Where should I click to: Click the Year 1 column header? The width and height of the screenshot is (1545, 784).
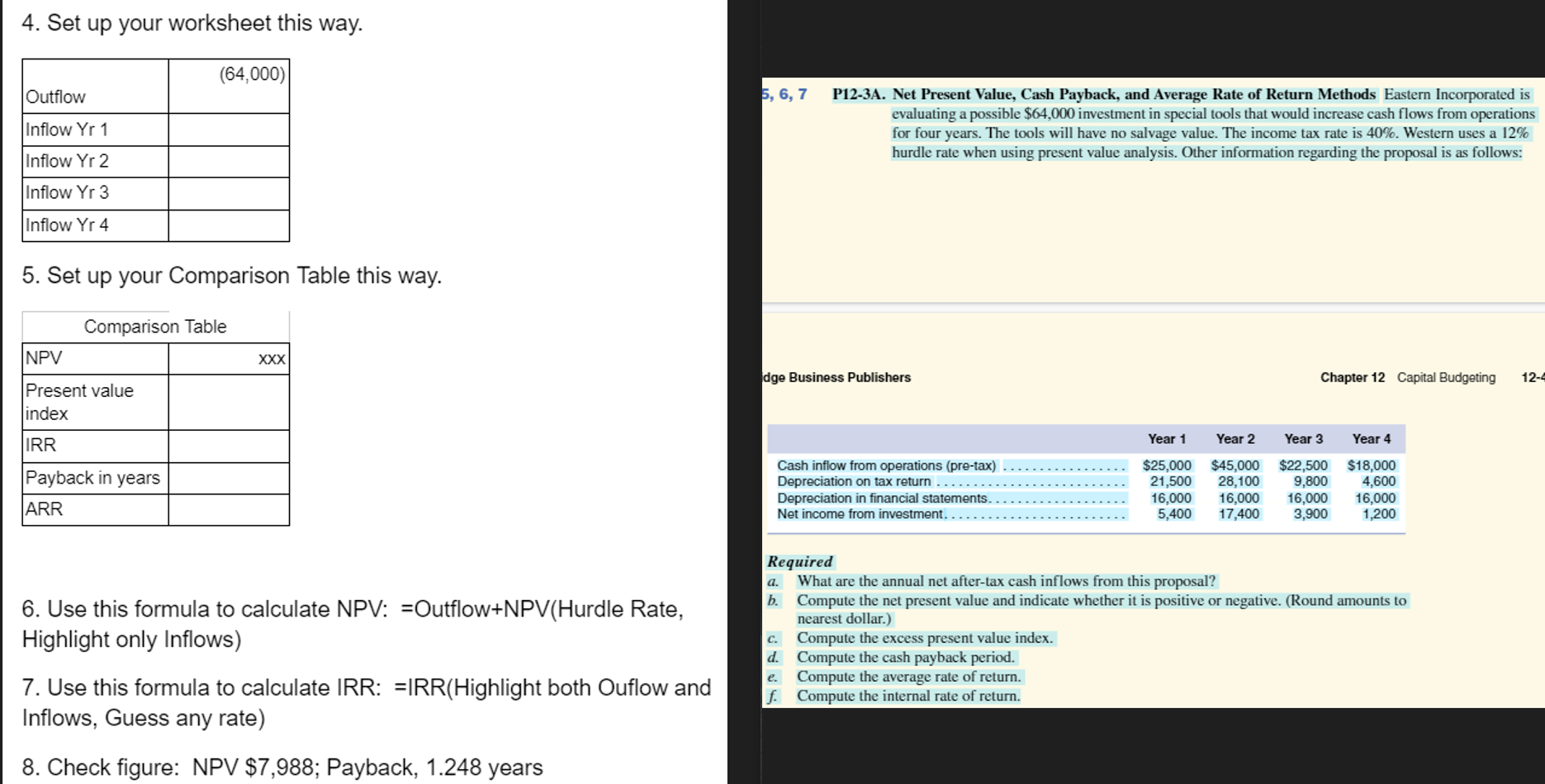(x=1166, y=438)
